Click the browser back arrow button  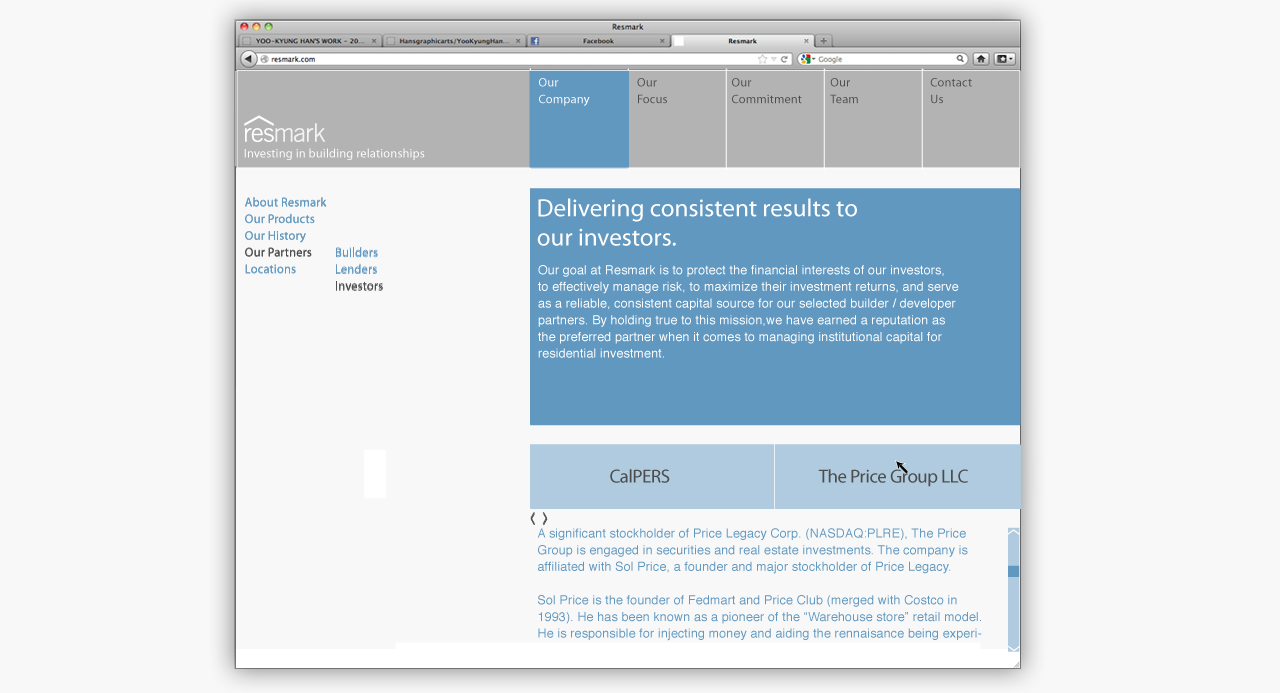248,59
